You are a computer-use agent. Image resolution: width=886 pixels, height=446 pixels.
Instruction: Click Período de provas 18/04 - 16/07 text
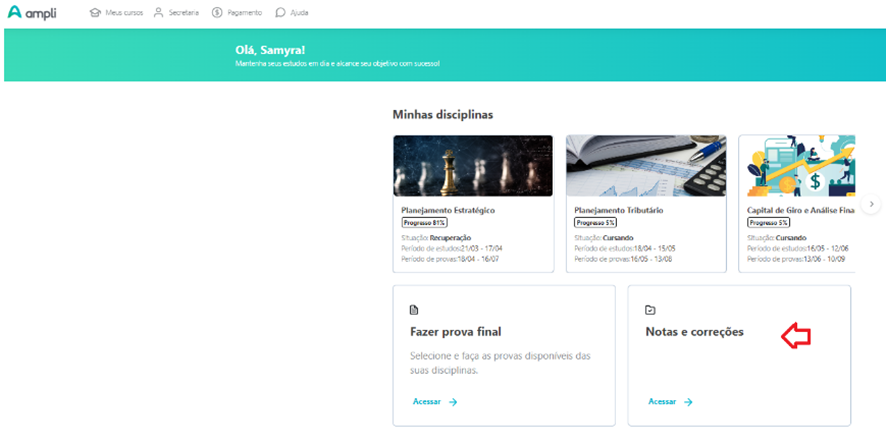(450, 259)
